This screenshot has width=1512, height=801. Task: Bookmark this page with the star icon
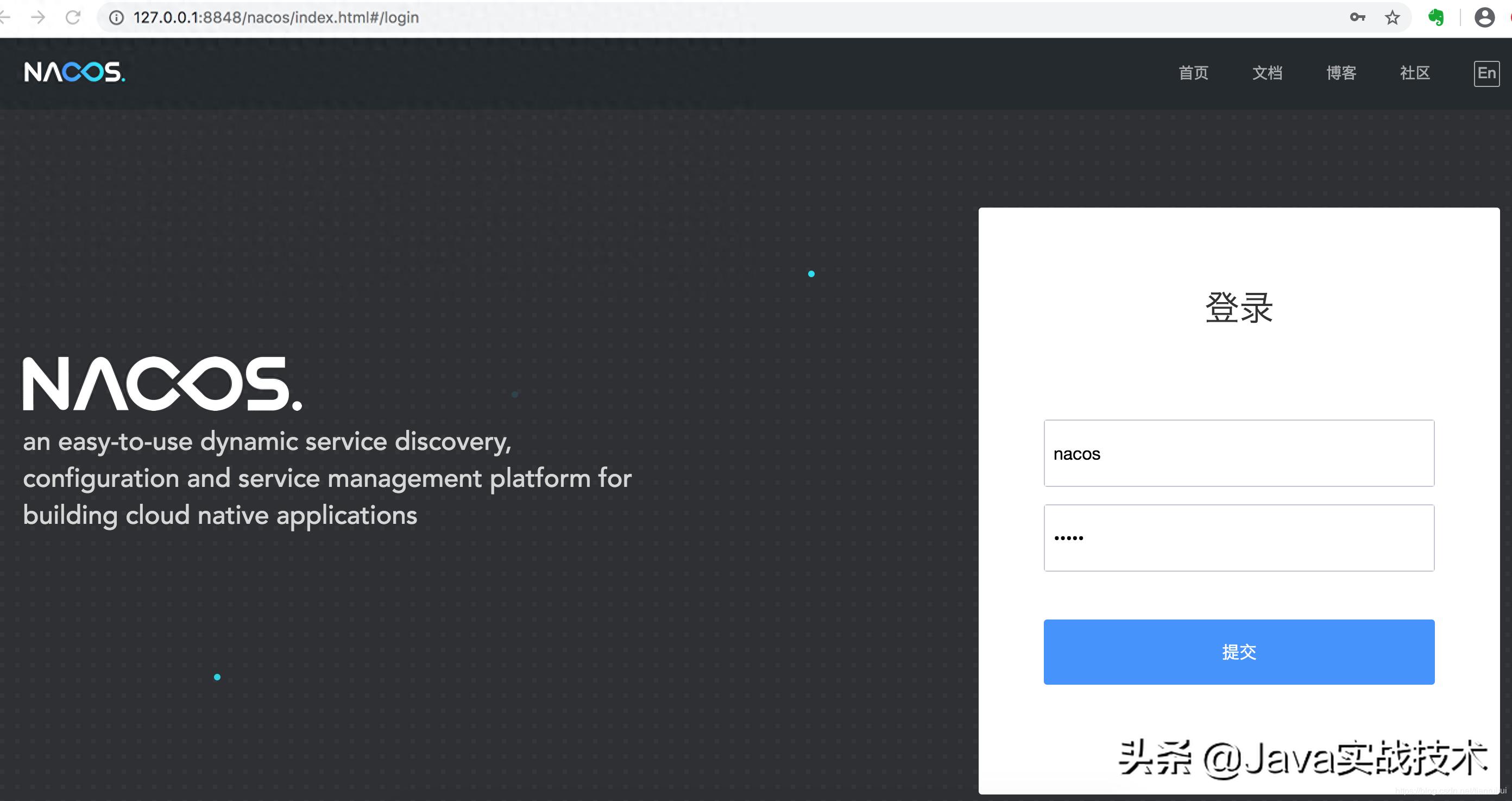[x=1393, y=17]
